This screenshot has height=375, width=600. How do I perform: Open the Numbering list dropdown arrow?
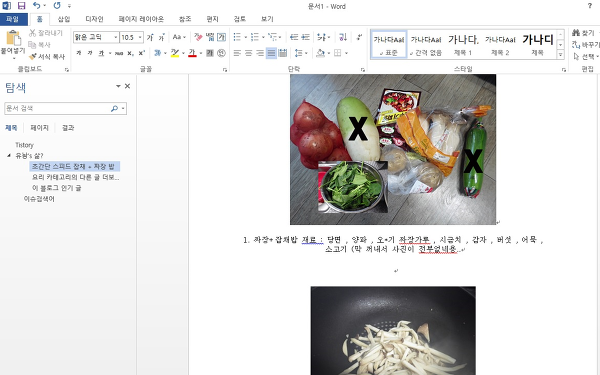tap(263, 37)
